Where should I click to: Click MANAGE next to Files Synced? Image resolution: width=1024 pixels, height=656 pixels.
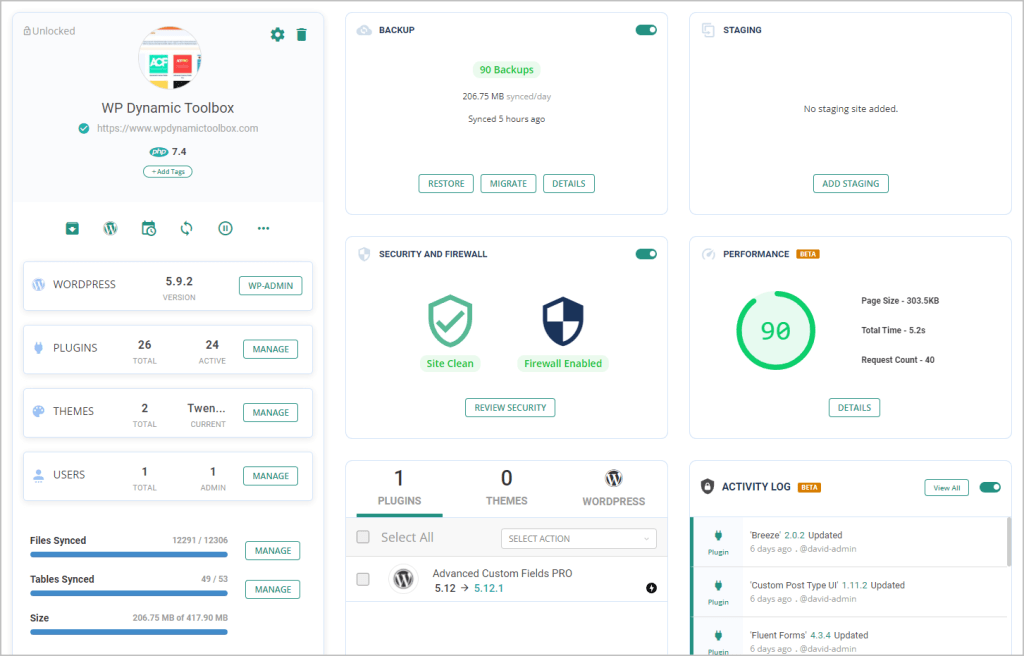point(273,551)
